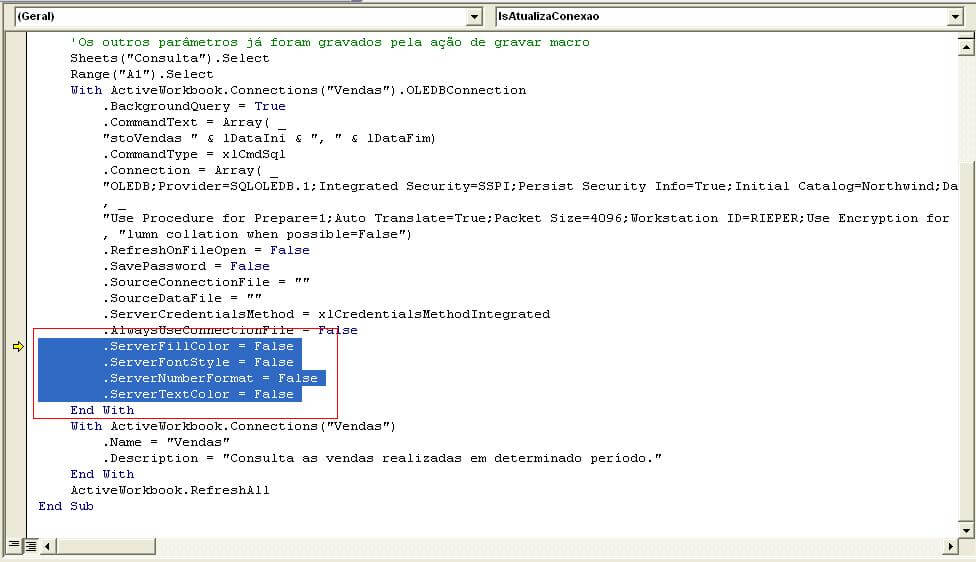Image resolution: width=976 pixels, height=562 pixels.
Task: Open the IsAtualizaConexao procedure dropdown
Action: [x=955, y=17]
